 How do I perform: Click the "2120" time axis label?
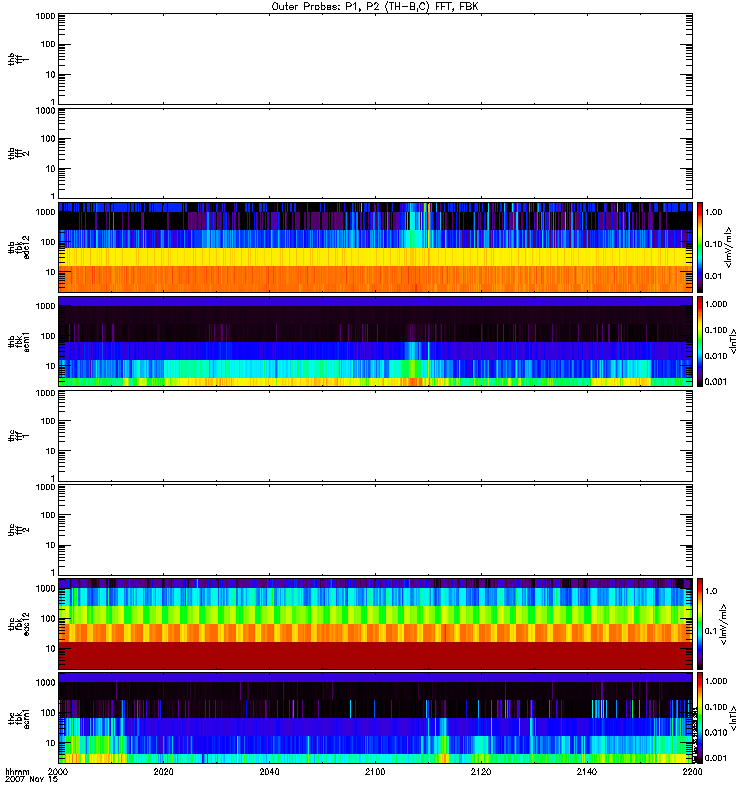coord(481,772)
